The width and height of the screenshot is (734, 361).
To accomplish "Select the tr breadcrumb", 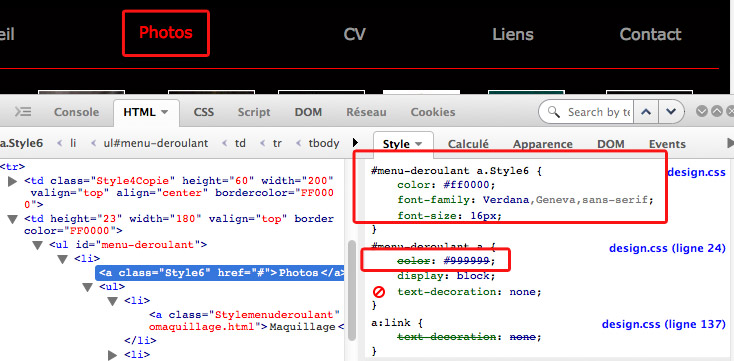I will (277, 143).
